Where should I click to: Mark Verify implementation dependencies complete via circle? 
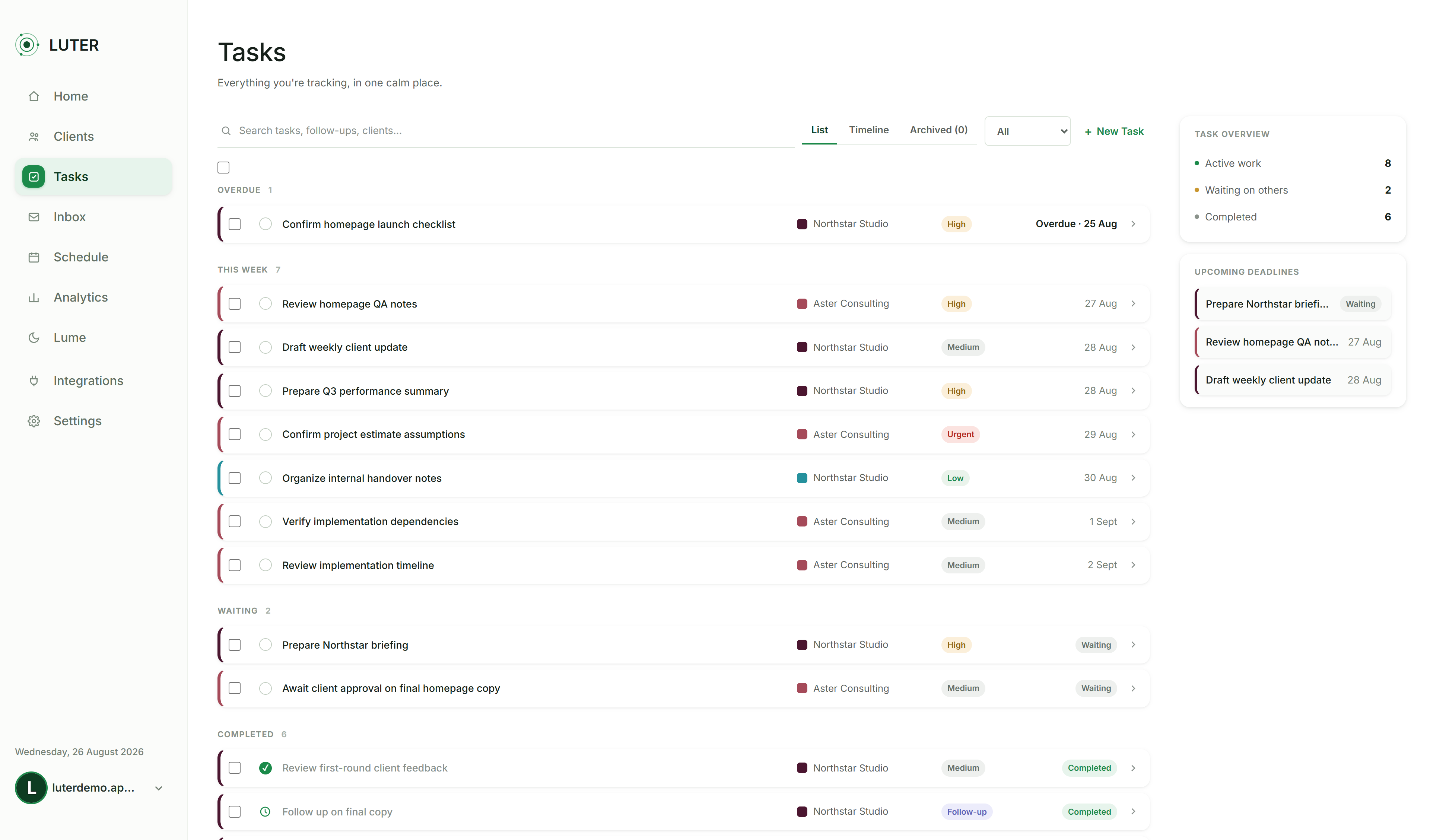click(265, 522)
